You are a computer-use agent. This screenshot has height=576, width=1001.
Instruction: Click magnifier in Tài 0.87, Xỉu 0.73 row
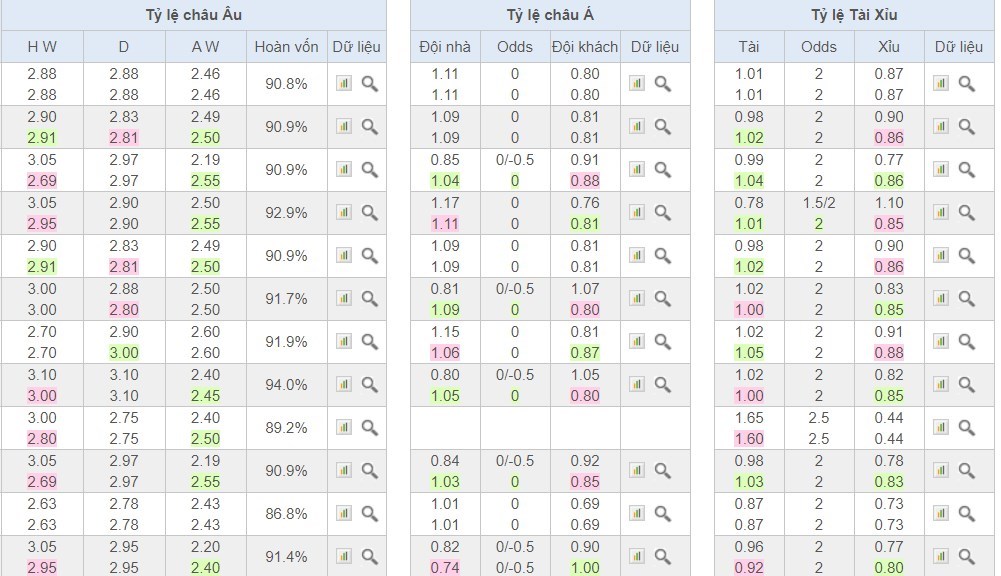click(966, 514)
